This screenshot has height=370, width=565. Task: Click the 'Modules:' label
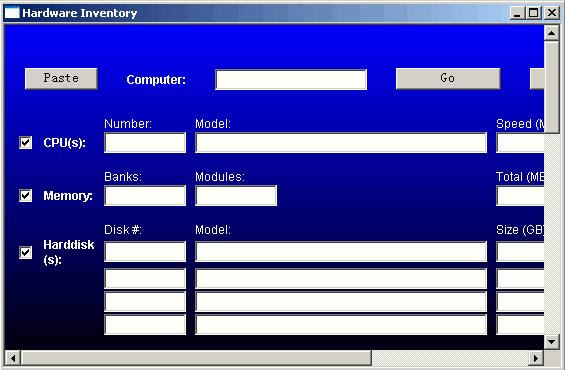220,177
